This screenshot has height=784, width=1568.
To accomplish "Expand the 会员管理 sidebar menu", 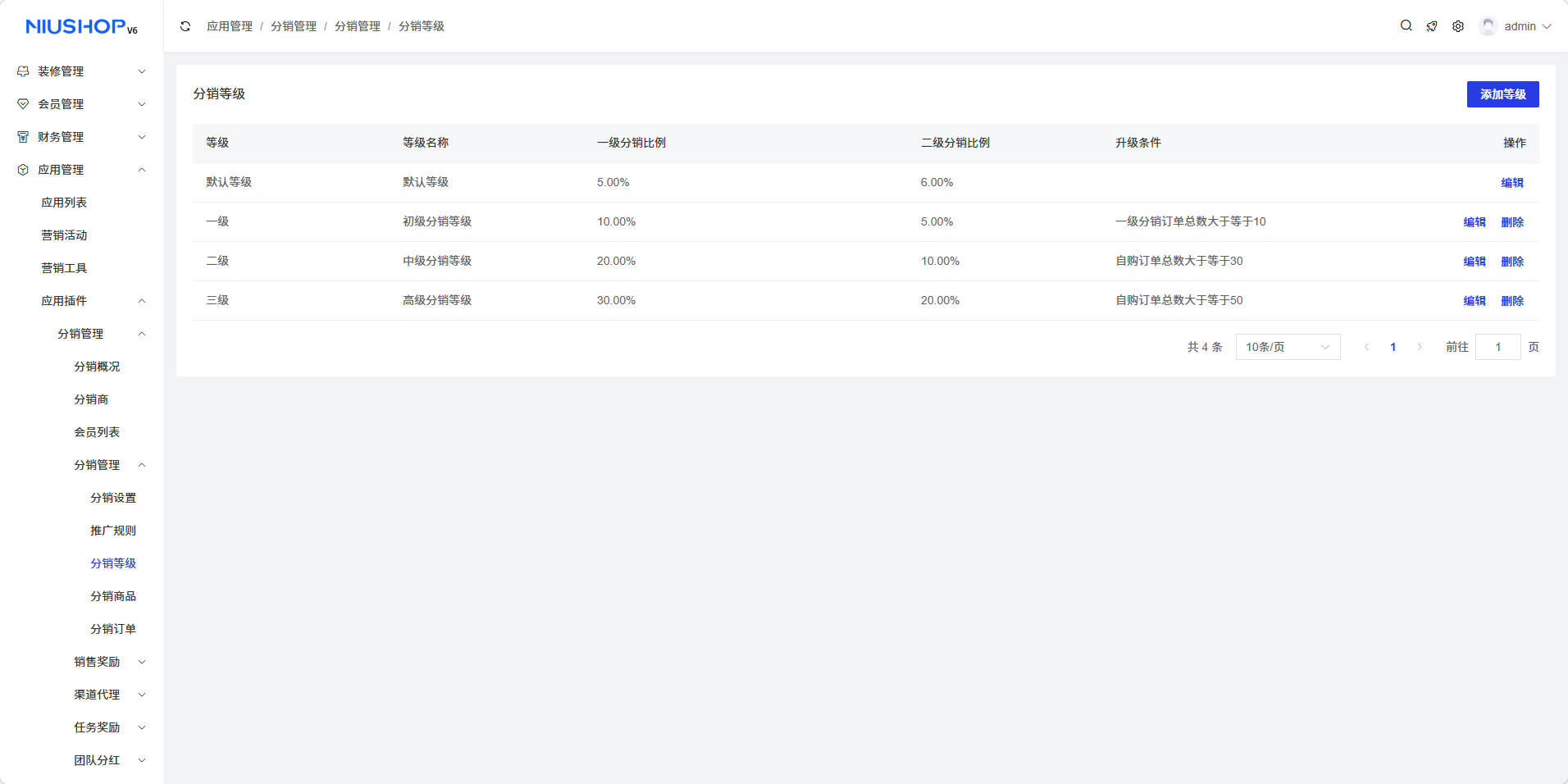I will [x=81, y=104].
